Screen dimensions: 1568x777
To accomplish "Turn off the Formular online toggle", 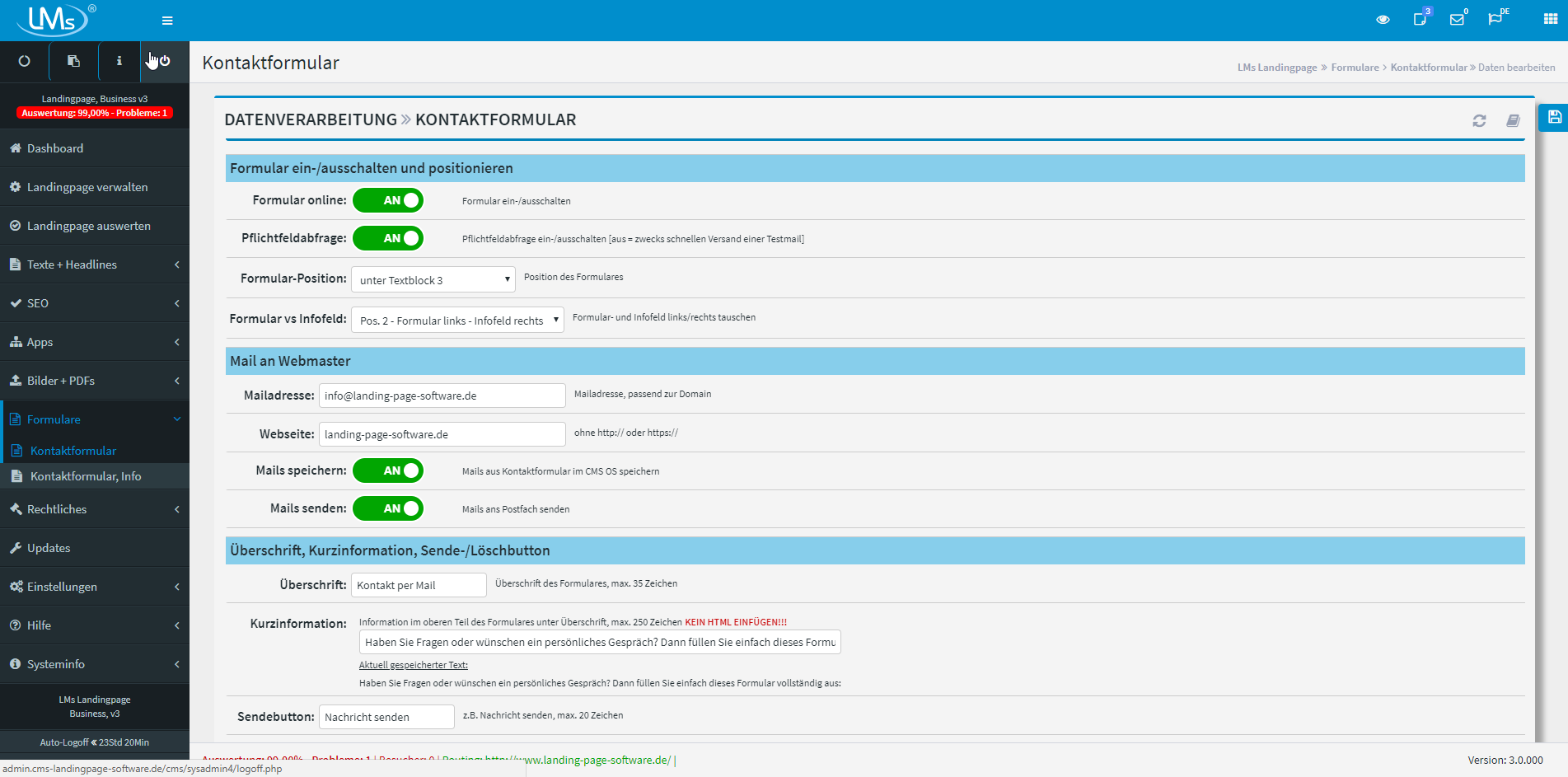I will 388,200.
